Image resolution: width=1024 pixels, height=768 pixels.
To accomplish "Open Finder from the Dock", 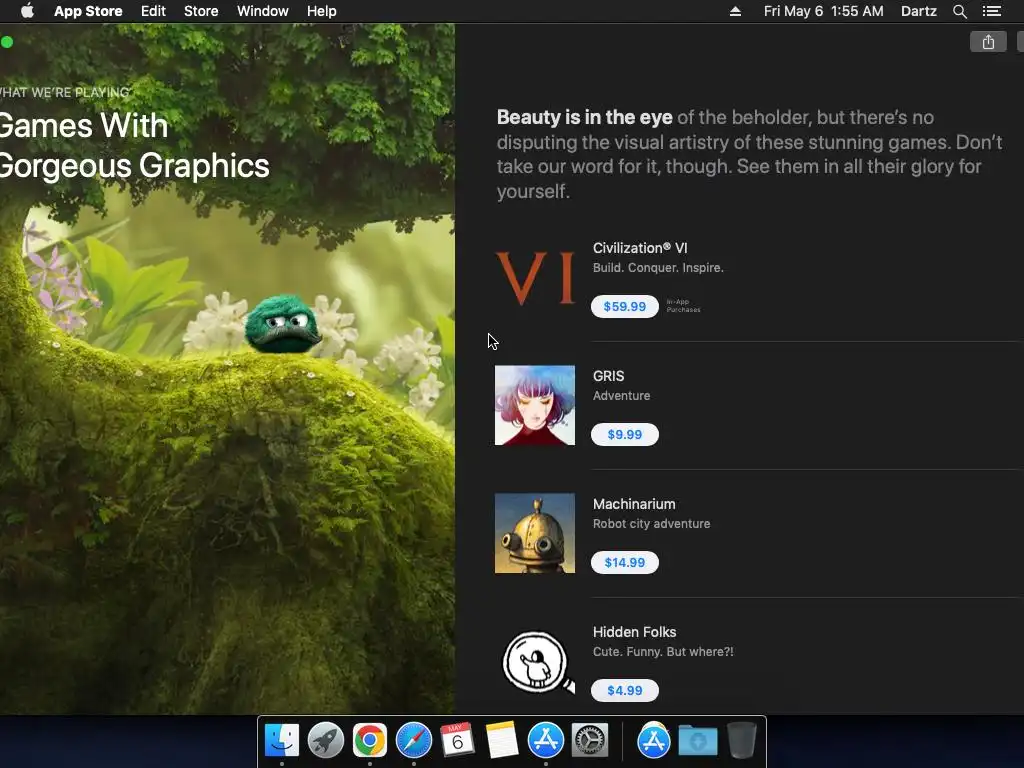I will click(282, 741).
